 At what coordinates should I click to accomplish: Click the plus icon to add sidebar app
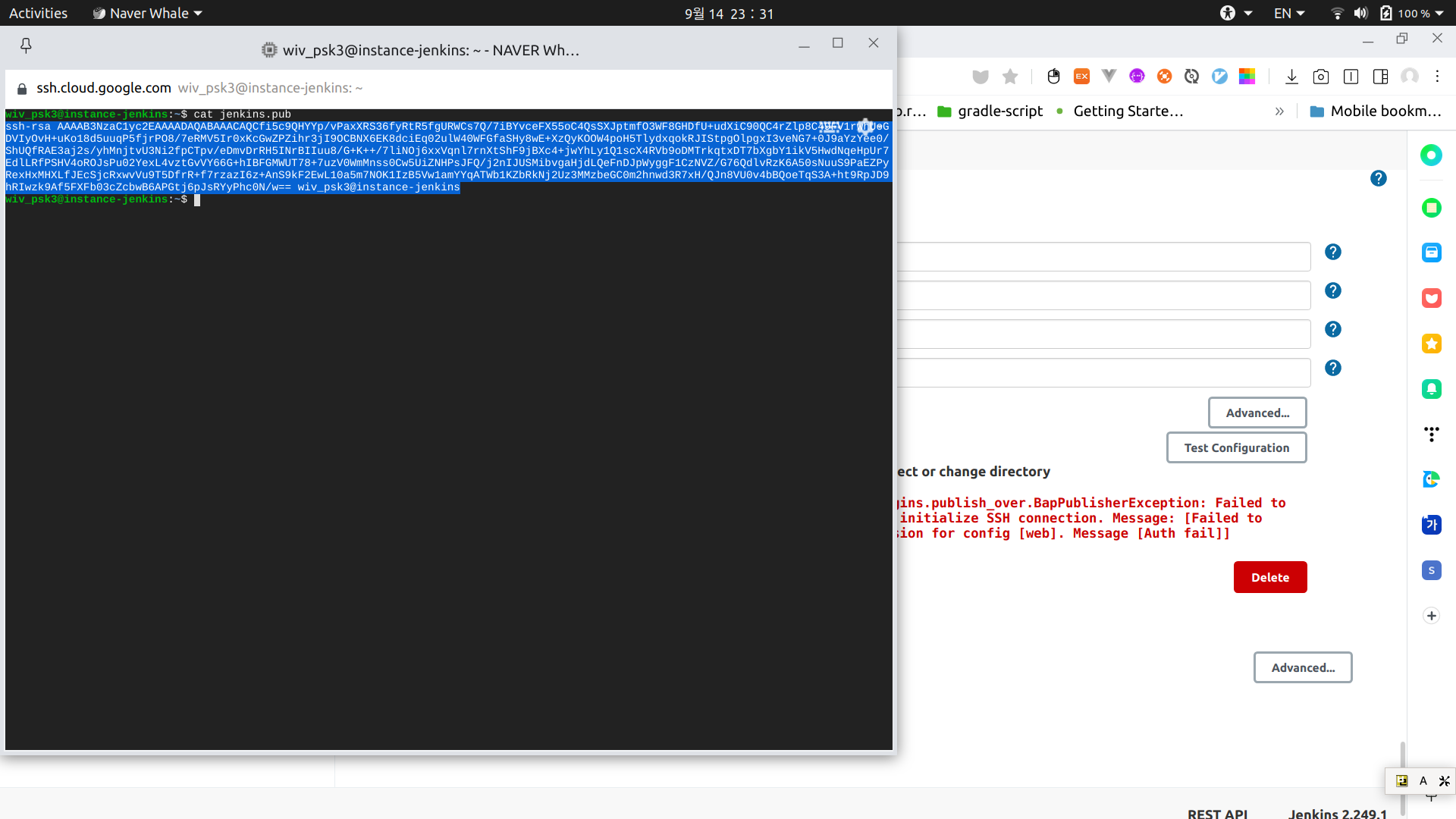pos(1431,616)
